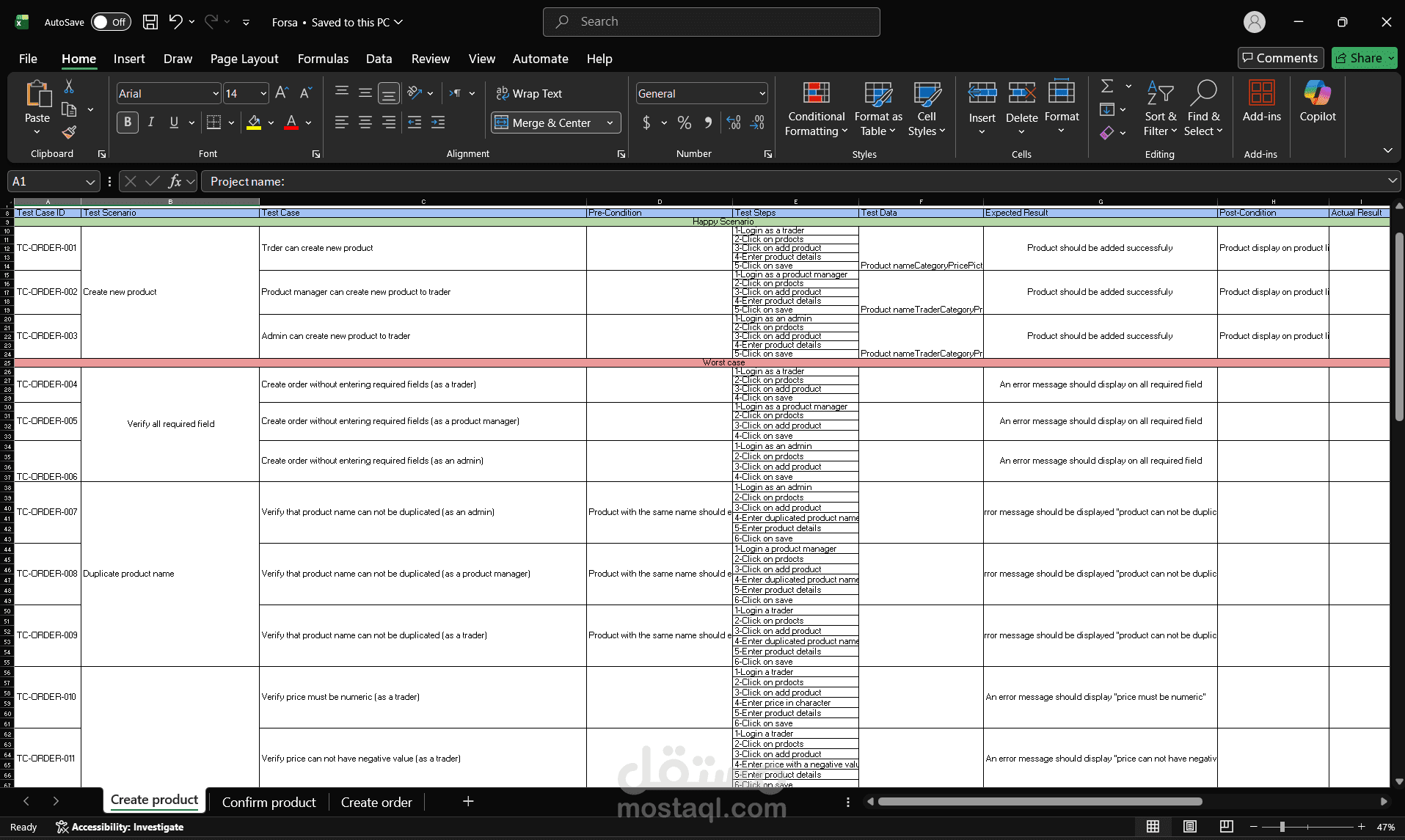Click the Format Painter brush icon

[69, 132]
